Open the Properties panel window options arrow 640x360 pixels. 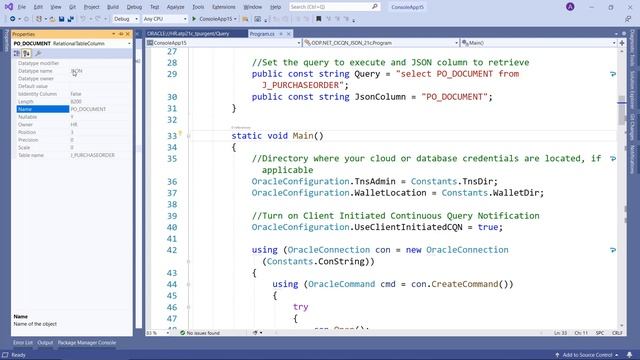(113, 34)
